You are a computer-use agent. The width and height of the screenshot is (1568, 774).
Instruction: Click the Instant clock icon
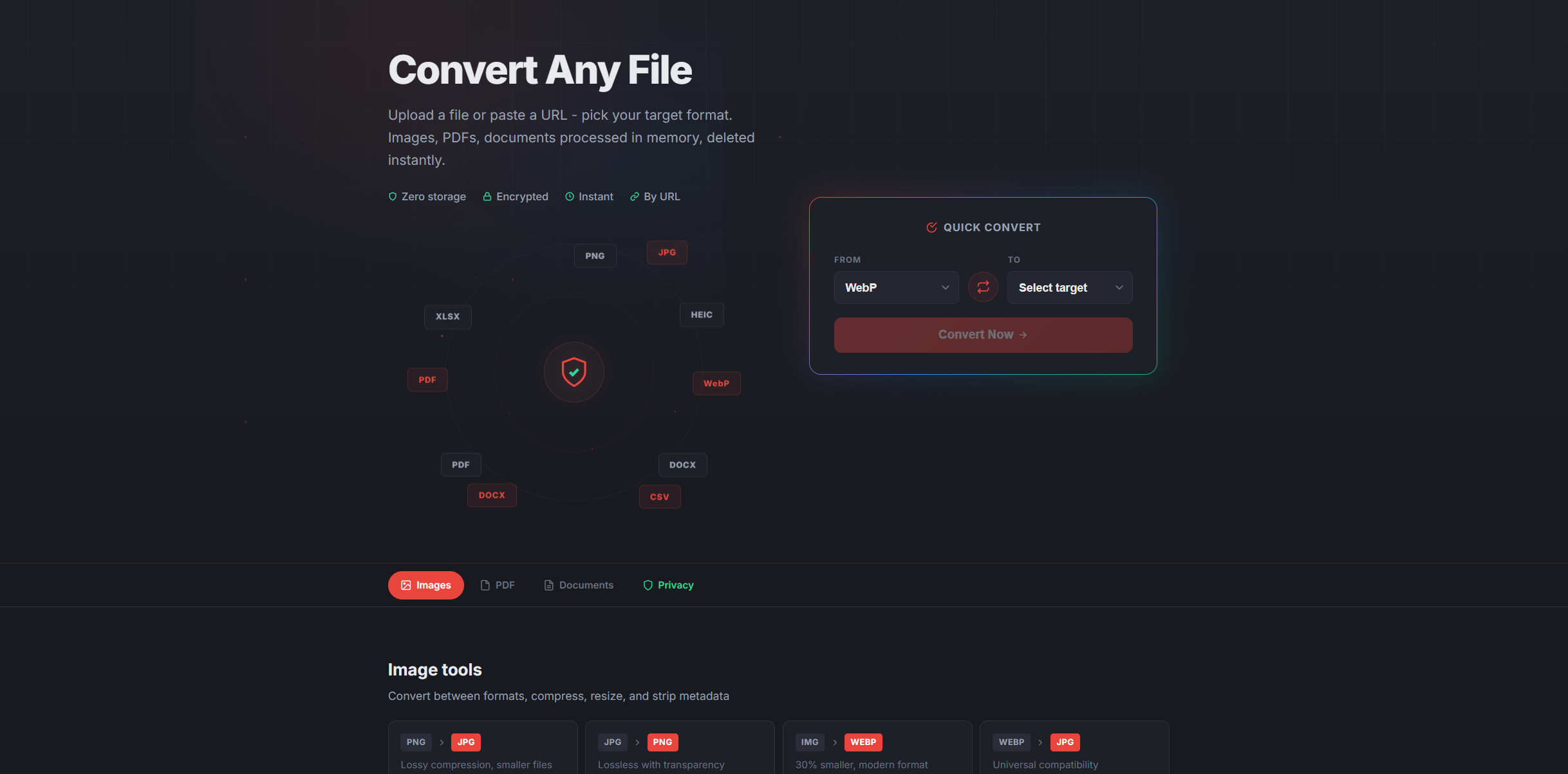point(570,197)
